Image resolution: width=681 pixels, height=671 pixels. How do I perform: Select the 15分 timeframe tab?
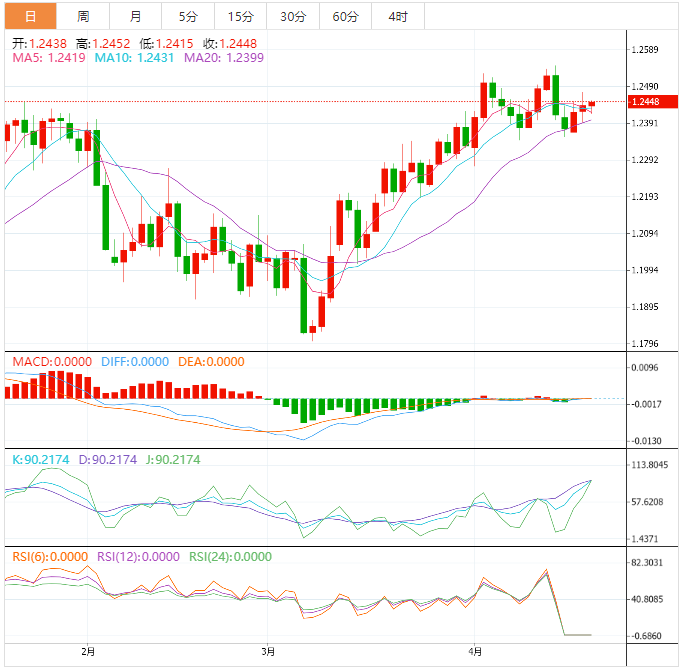240,16
